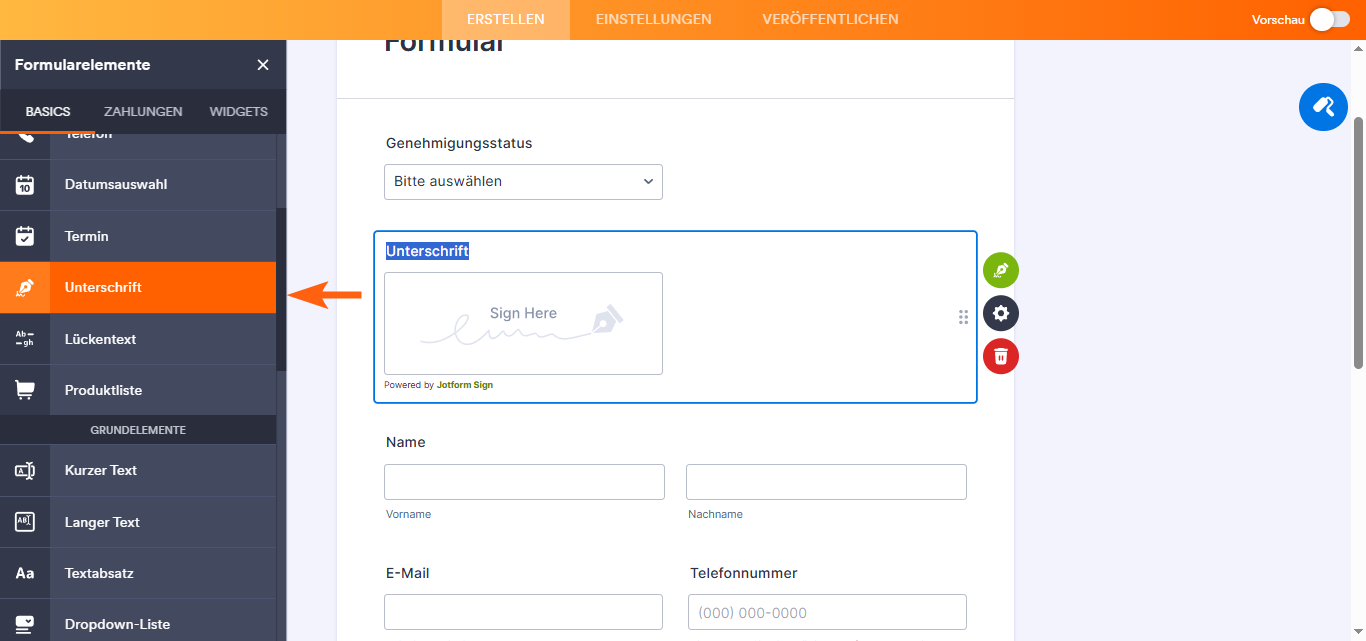
Task: Click the Vorname sublabel
Action: point(408,514)
